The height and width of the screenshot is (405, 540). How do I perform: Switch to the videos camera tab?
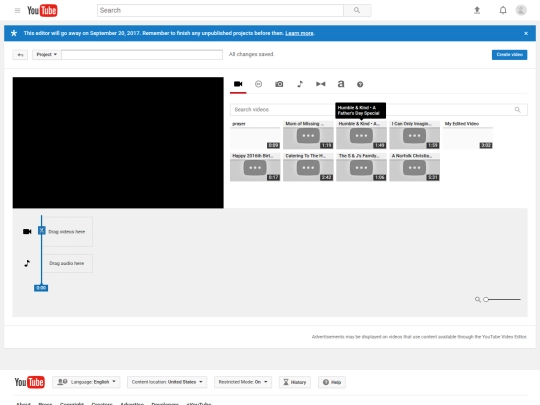pos(238,84)
